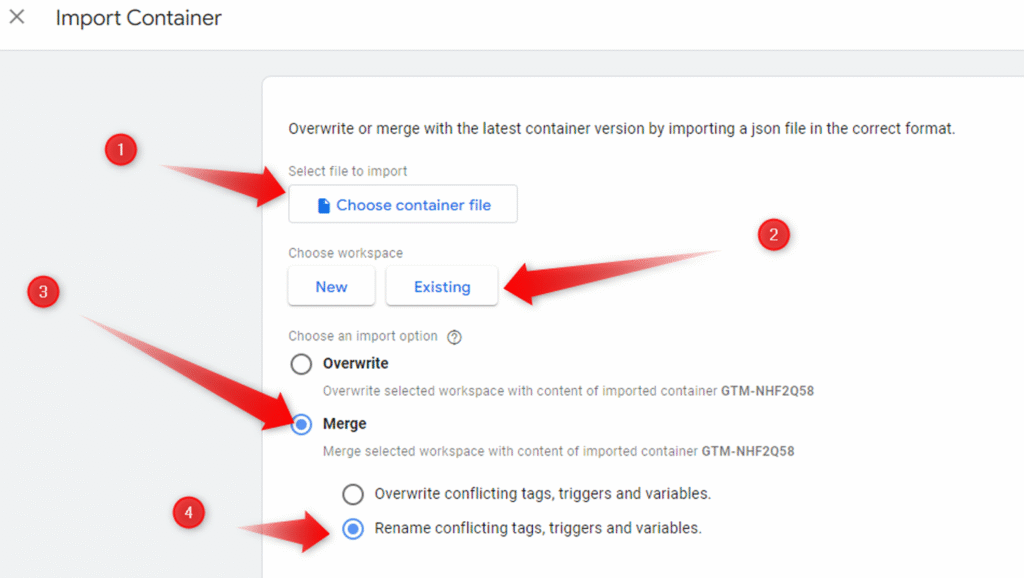Click the Import Container page title

pyautogui.click(x=138, y=18)
